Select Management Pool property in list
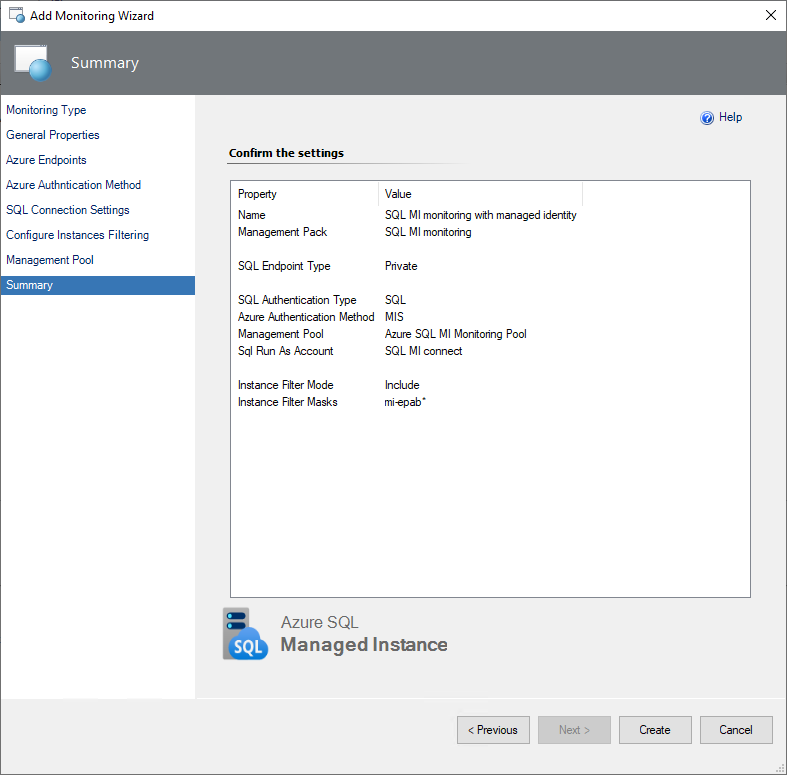 point(281,334)
